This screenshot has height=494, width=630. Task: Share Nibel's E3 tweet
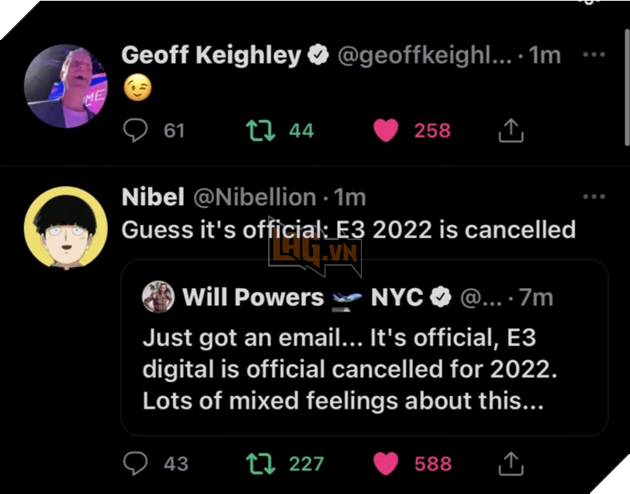coord(510,463)
